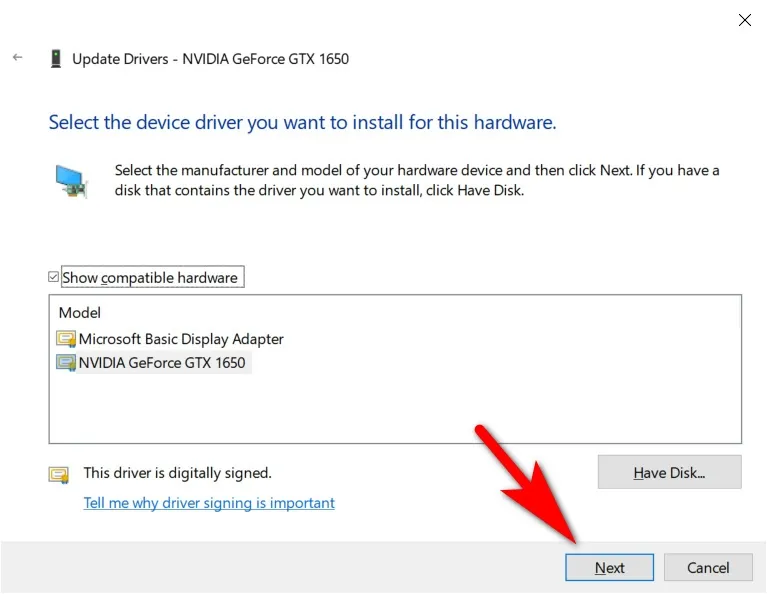Image resolution: width=767 pixels, height=594 pixels.
Task: Click the Update Drivers title text
Action: pos(210,59)
